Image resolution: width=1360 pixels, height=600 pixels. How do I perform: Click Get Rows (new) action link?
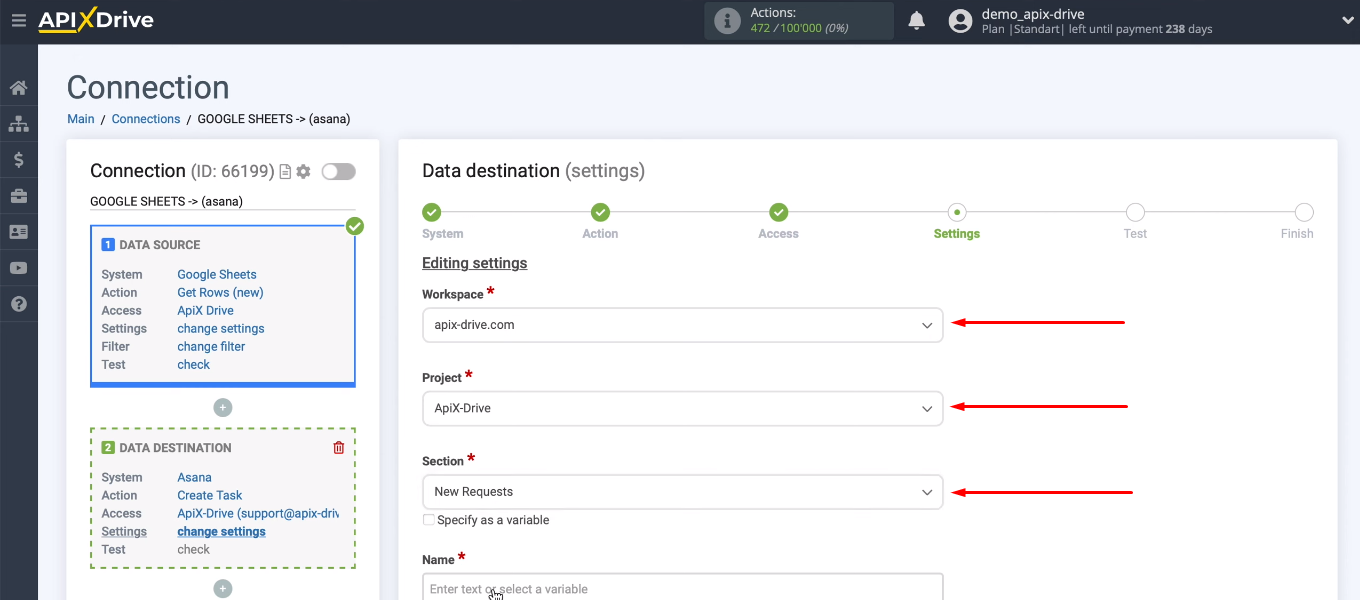tap(220, 293)
